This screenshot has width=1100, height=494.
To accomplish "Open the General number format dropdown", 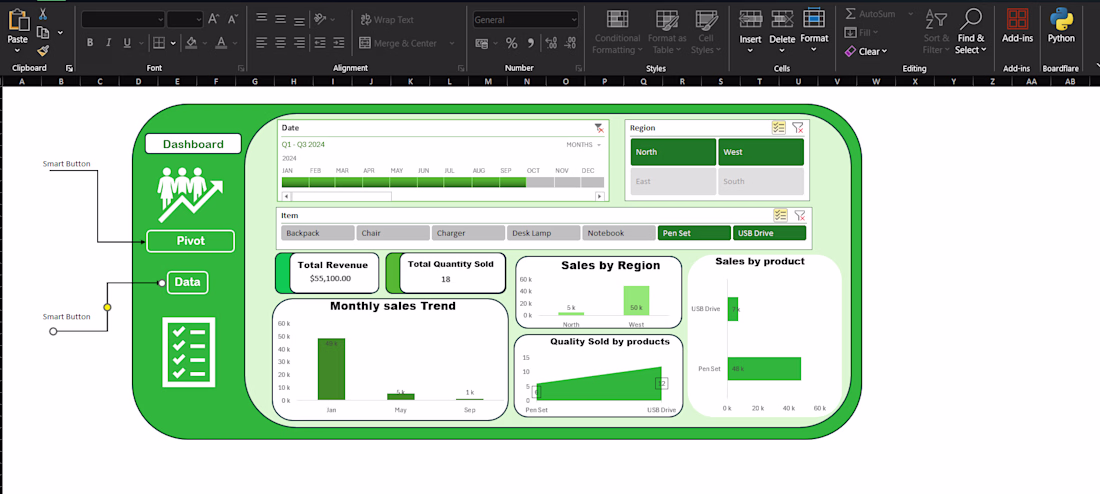I will click(x=574, y=20).
